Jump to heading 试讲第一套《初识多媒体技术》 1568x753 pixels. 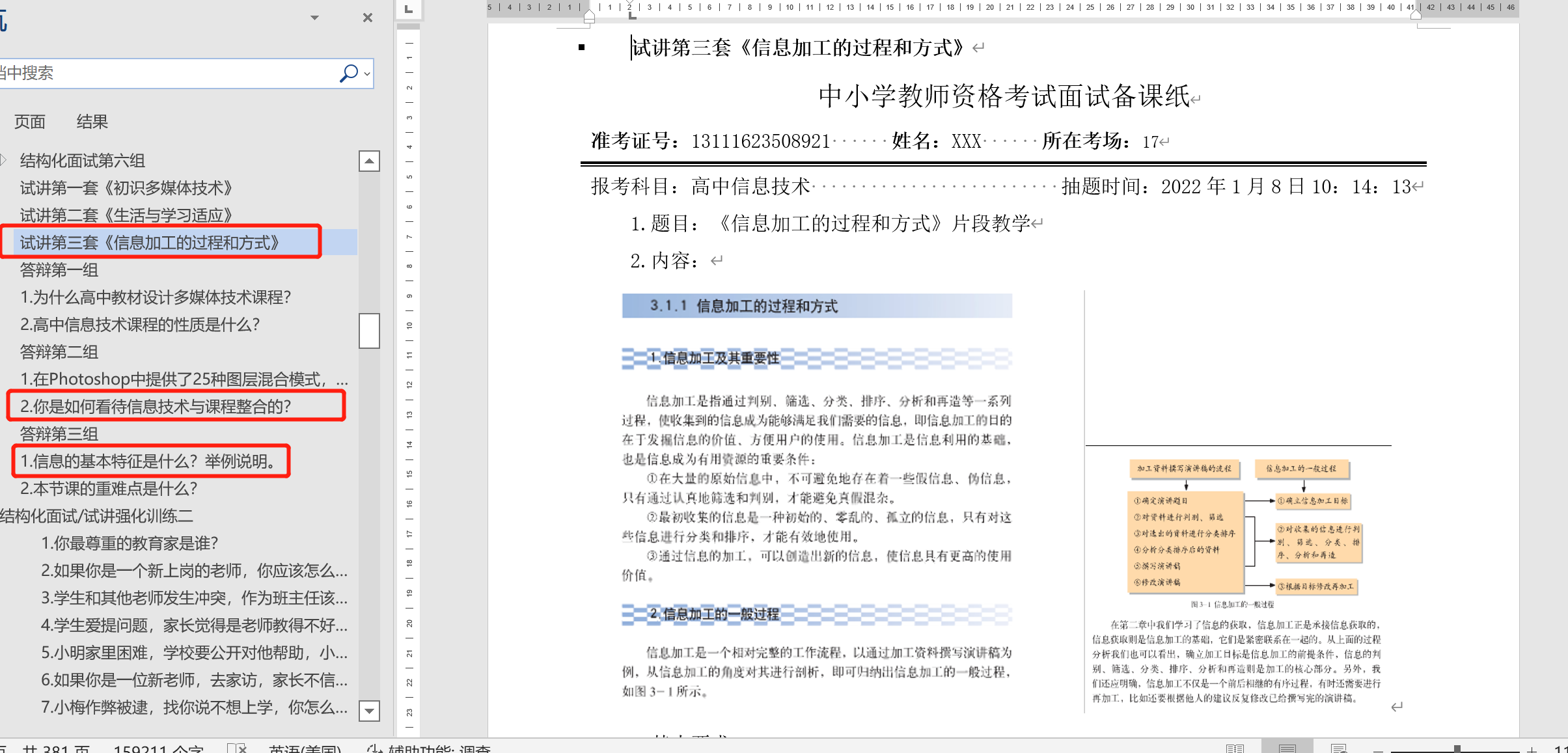coord(126,188)
